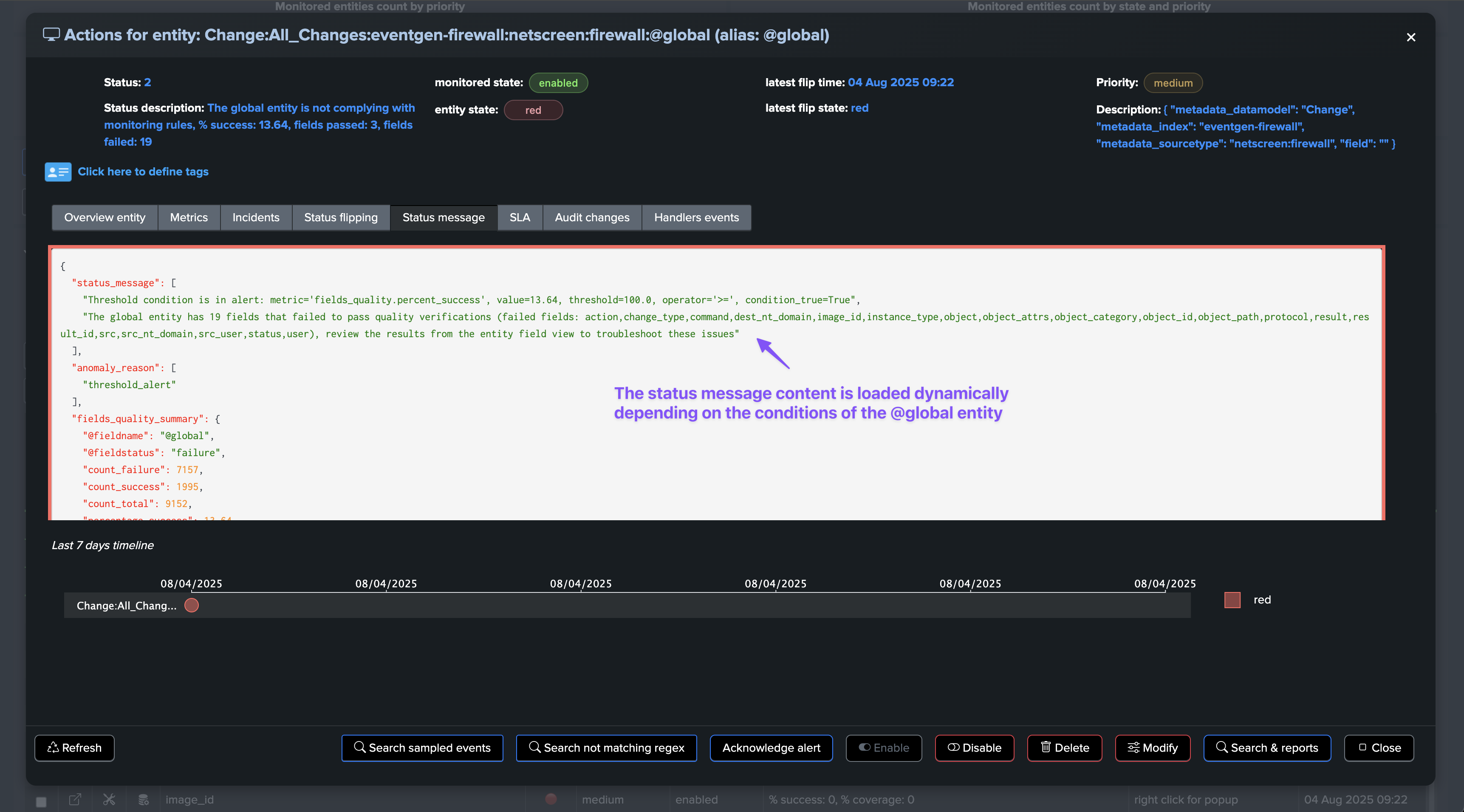Click the status description text

259,125
